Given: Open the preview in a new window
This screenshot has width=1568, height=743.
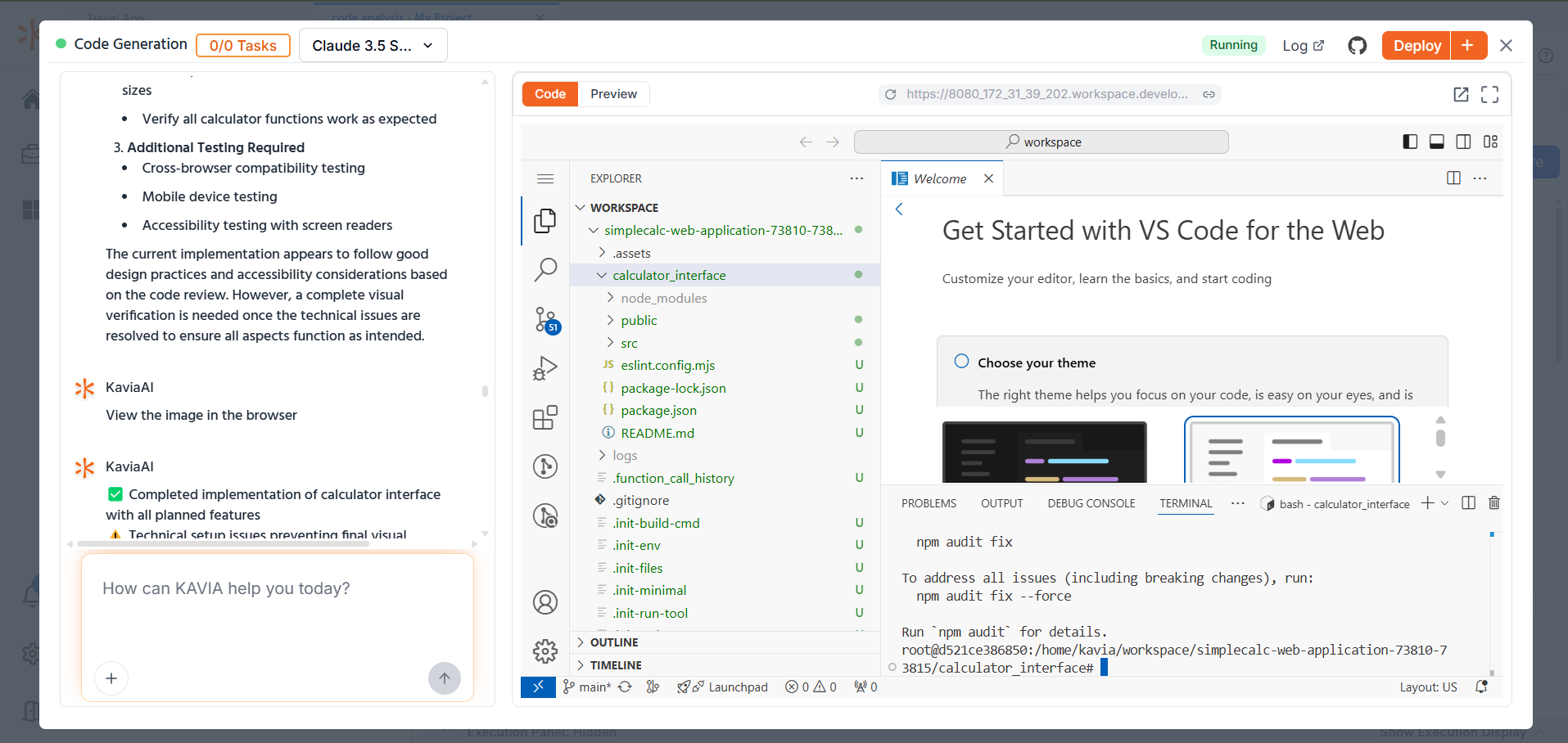Looking at the screenshot, I should (x=1461, y=94).
